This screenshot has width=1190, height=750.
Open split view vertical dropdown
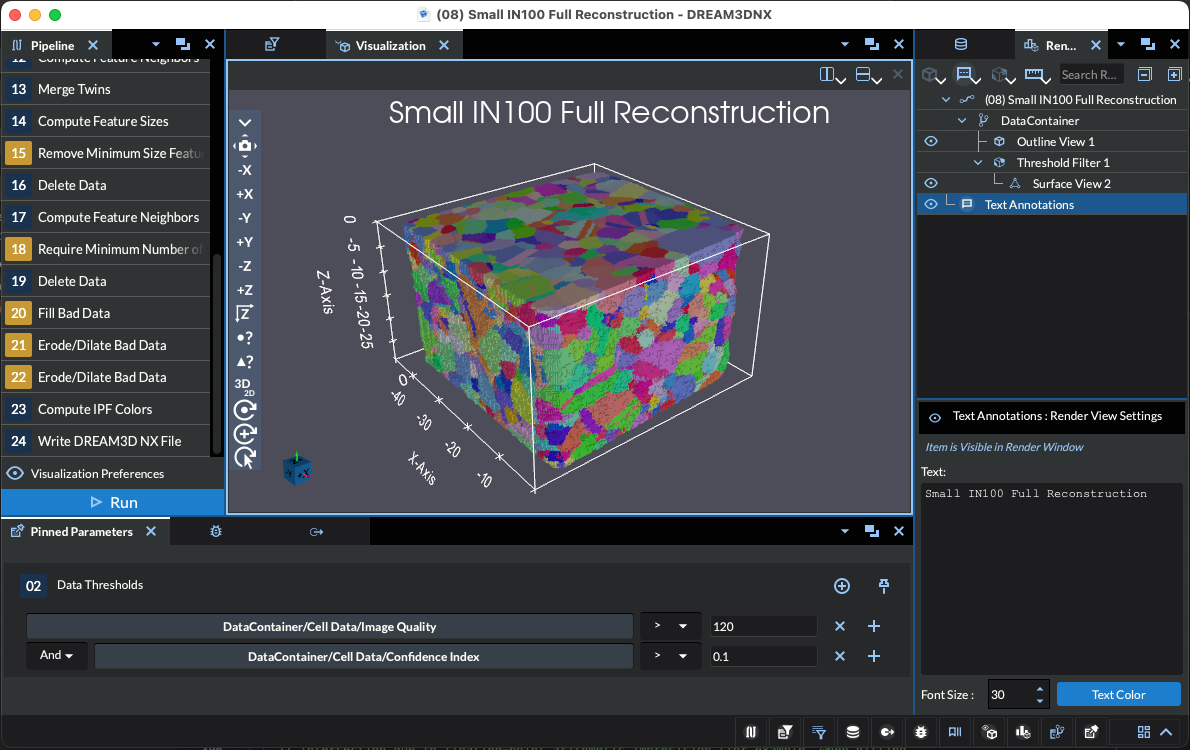[x=833, y=75]
